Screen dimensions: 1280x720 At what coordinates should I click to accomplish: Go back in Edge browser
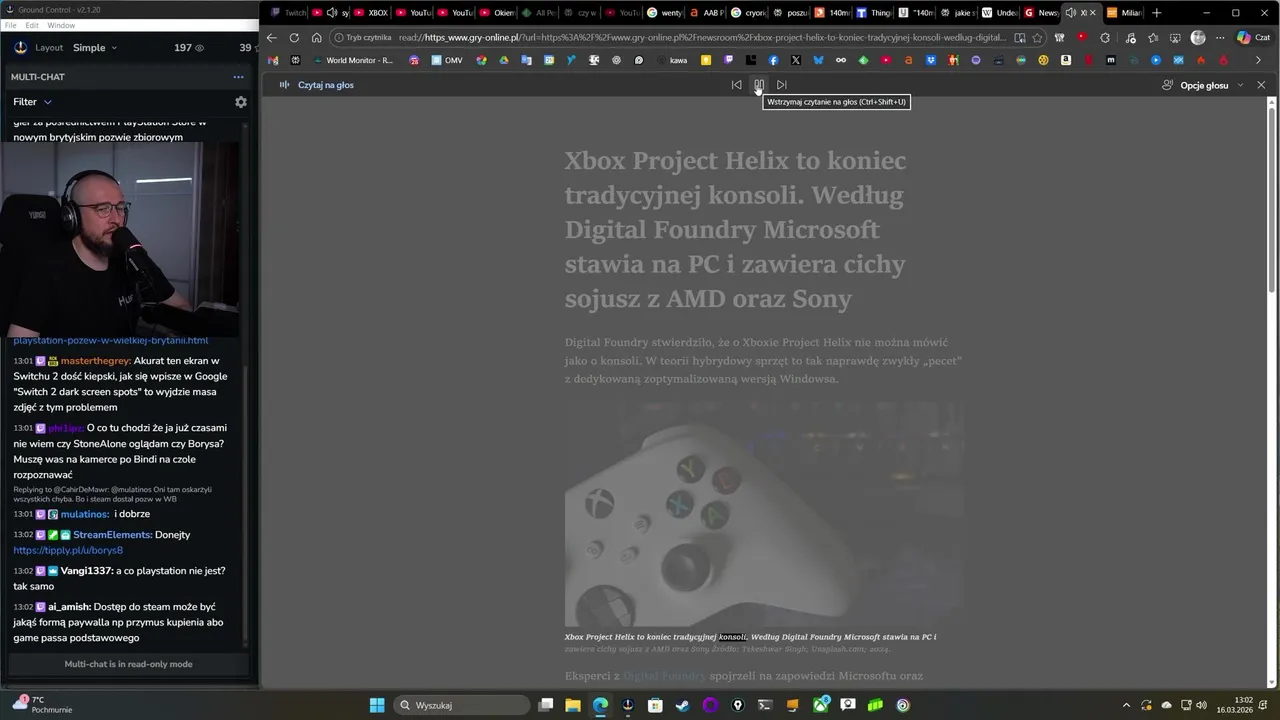pos(271,38)
